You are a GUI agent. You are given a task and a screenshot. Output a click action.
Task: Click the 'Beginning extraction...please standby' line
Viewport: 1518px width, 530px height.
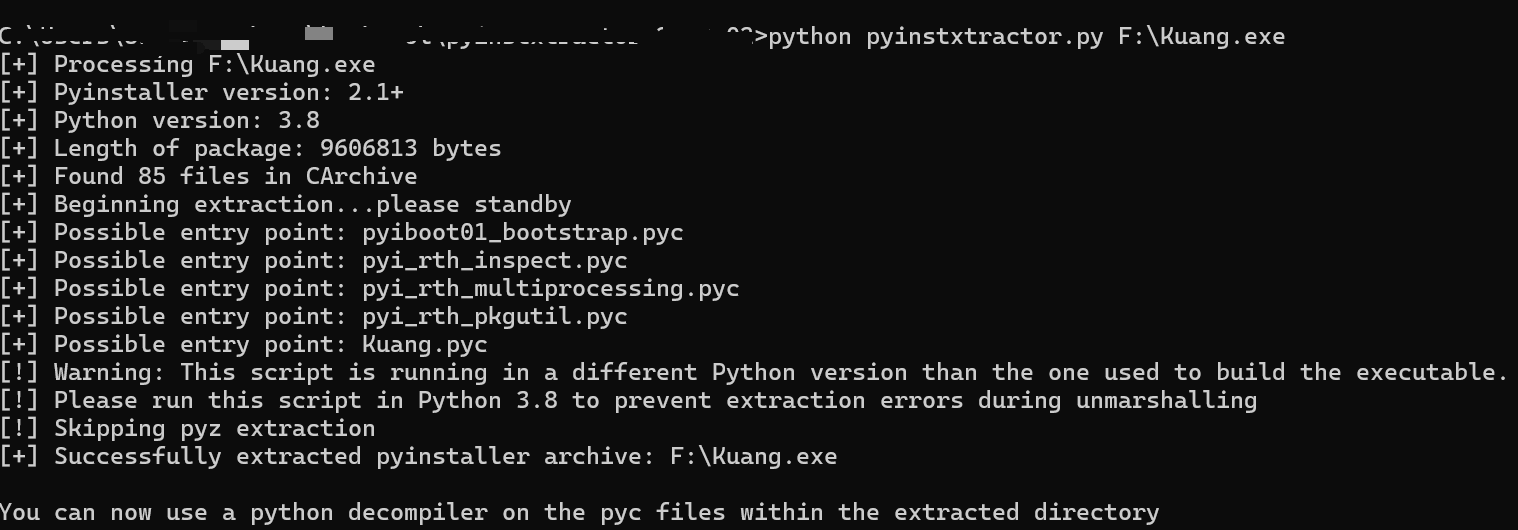(x=312, y=205)
